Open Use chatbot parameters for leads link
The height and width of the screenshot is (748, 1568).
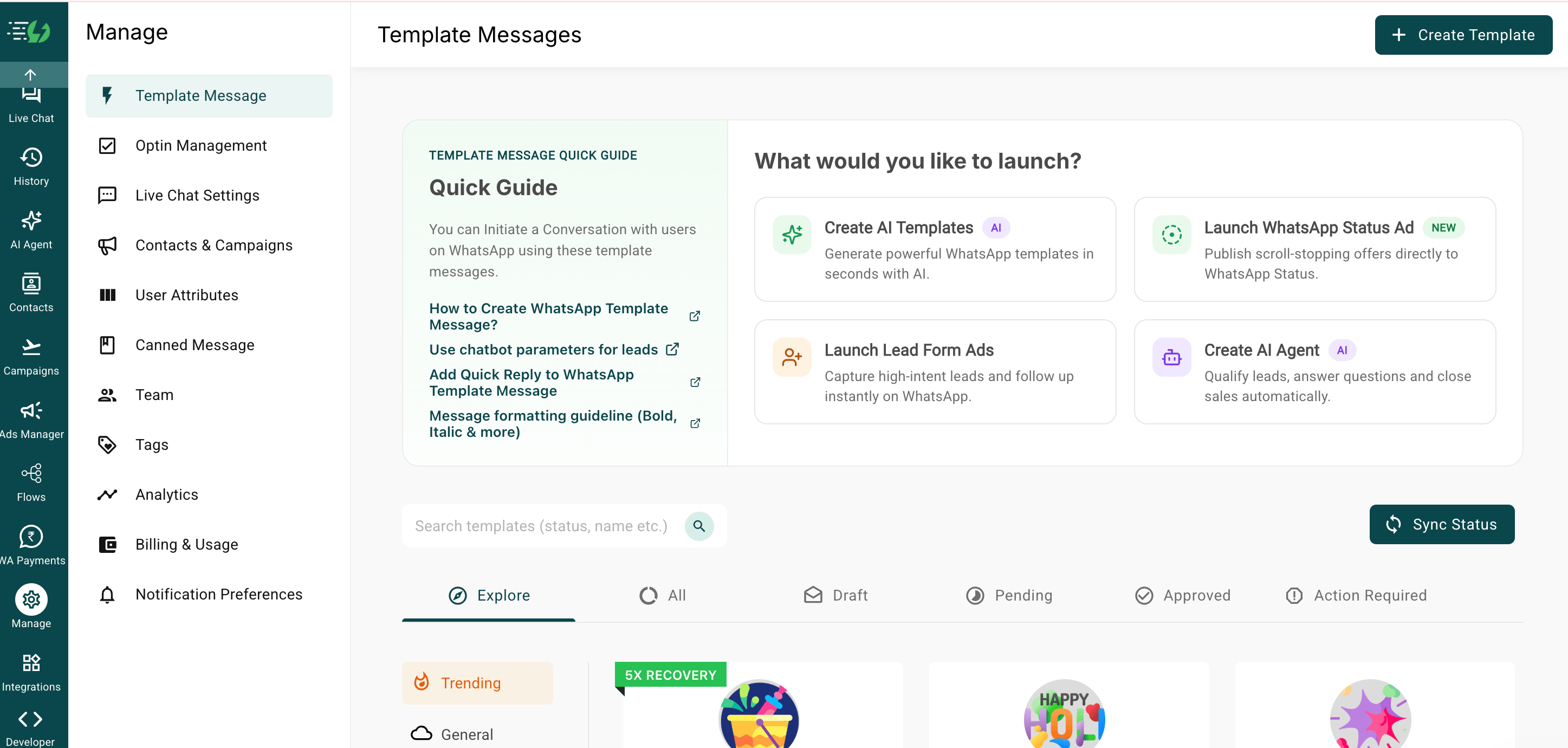(x=543, y=349)
